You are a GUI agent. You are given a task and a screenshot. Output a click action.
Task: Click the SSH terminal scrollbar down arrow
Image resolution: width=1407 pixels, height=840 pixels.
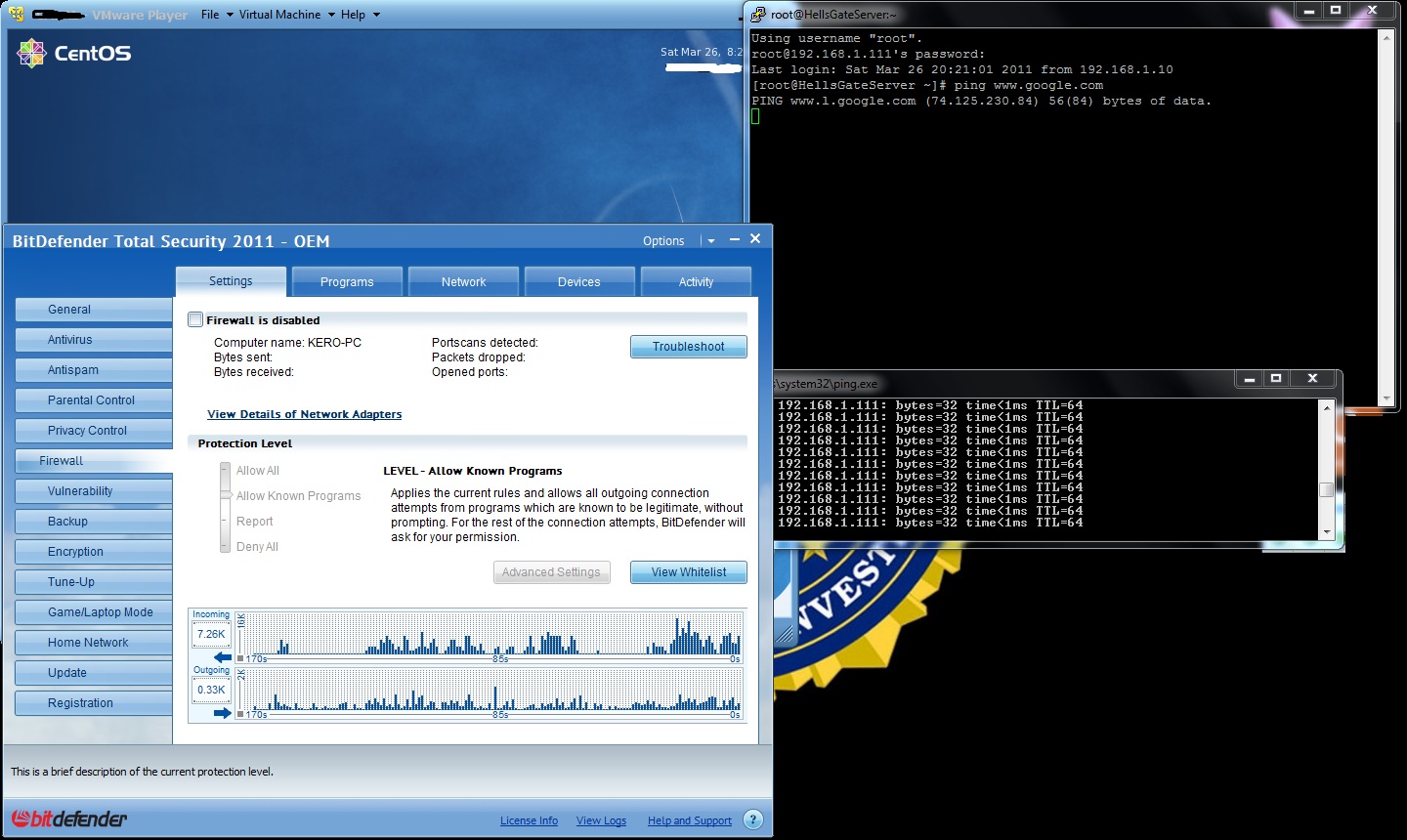1386,399
